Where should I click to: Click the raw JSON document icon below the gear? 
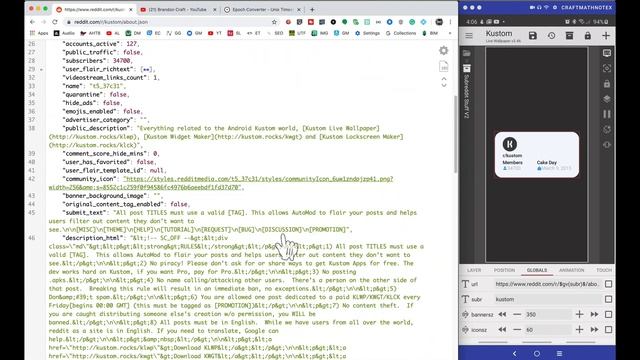[444, 66]
